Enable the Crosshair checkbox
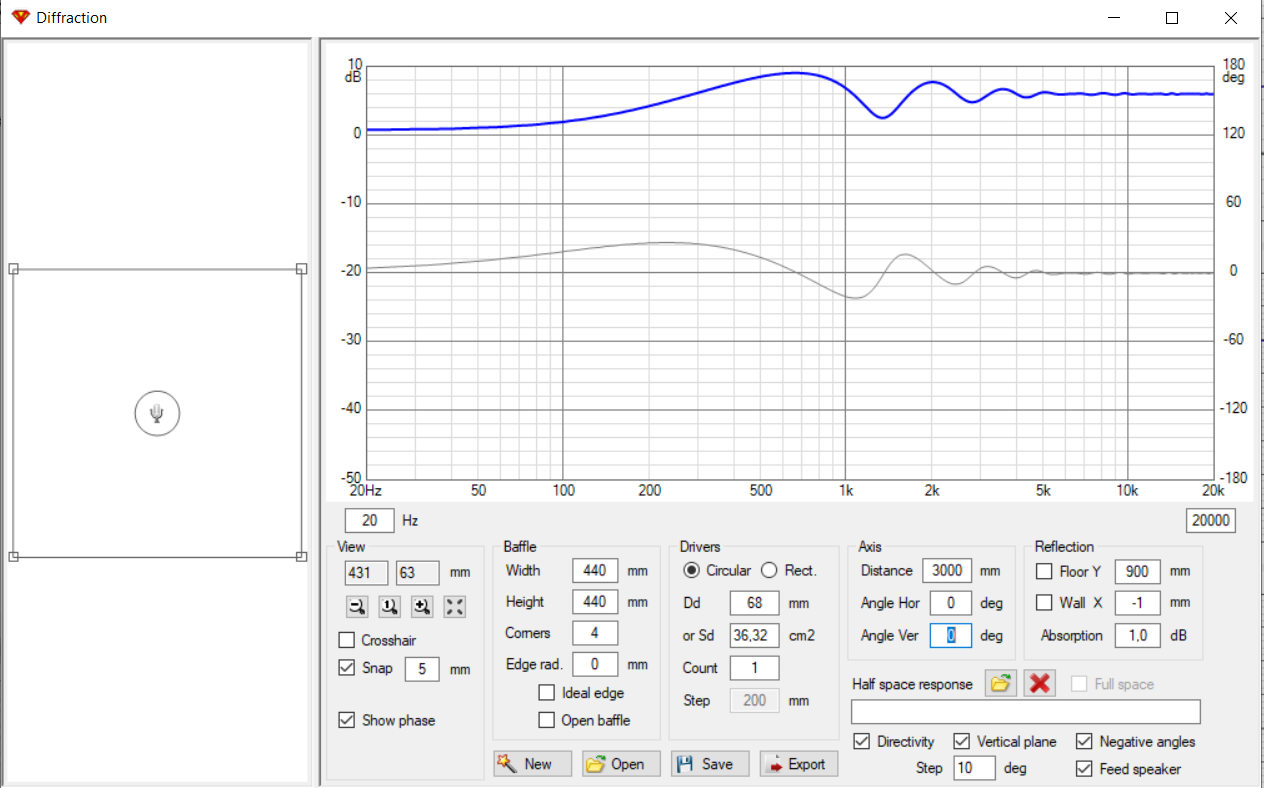This screenshot has height=788, width=1264. point(347,640)
